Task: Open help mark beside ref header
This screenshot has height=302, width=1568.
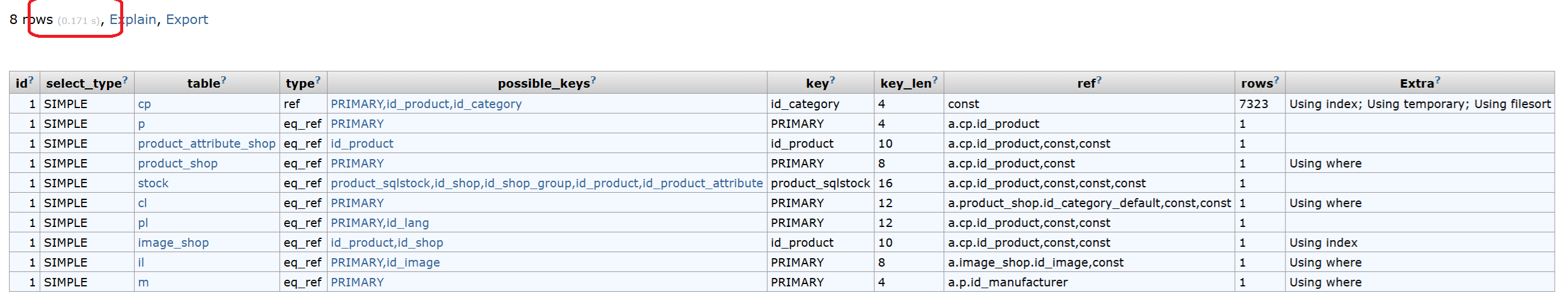Action: click(1099, 80)
